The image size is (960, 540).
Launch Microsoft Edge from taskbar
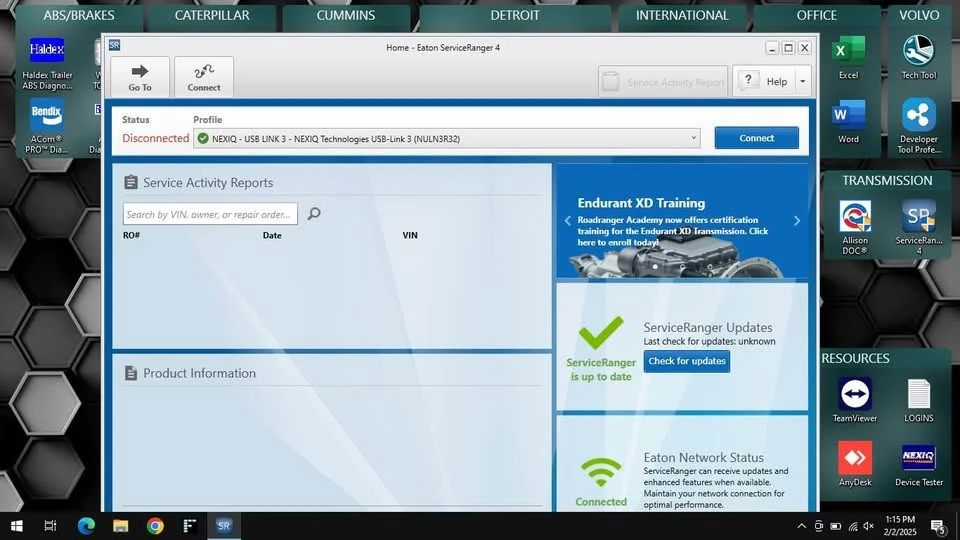(86, 526)
